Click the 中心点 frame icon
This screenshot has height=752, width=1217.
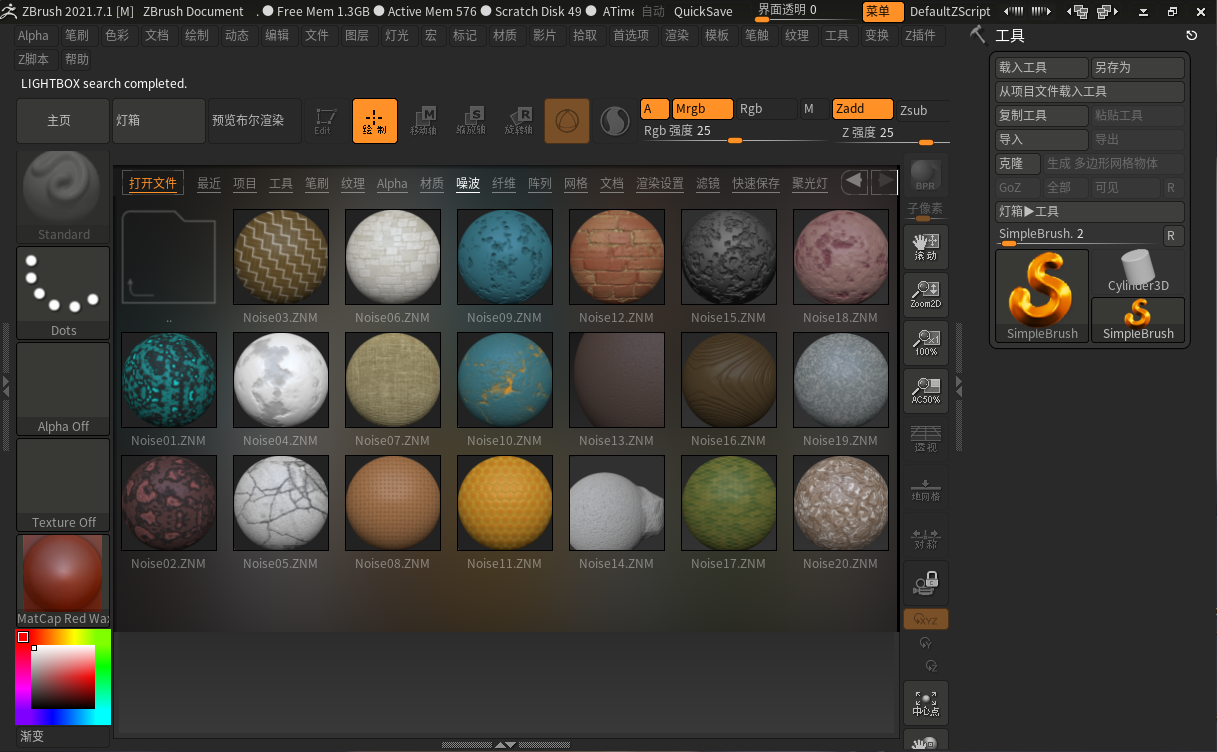925,703
